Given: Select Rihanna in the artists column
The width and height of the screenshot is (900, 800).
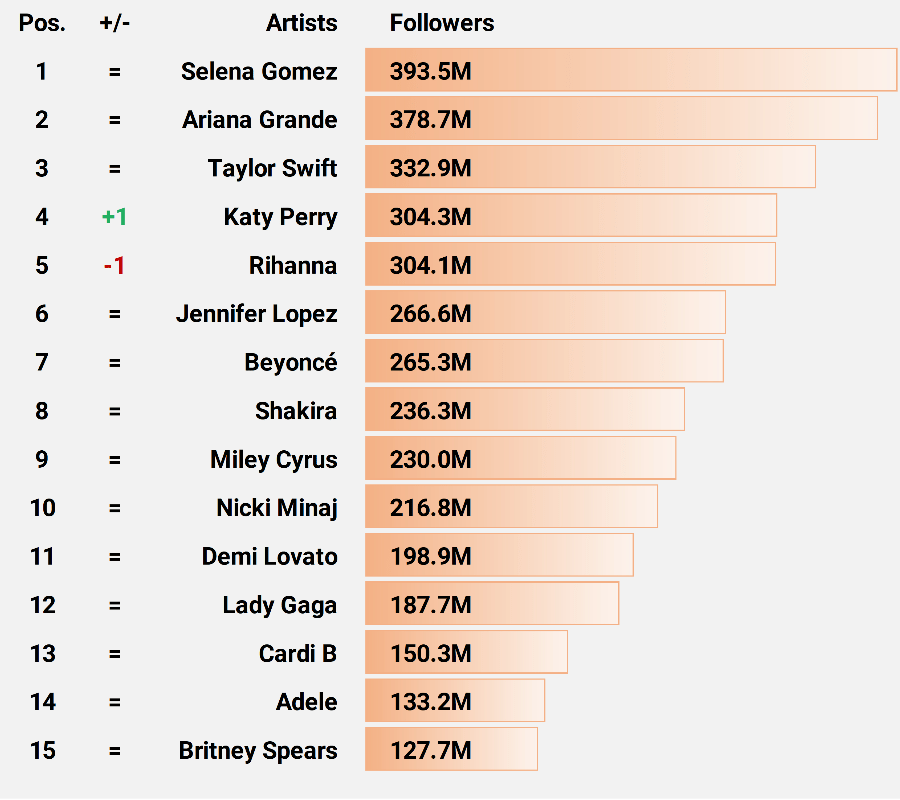Looking at the screenshot, I should [293, 266].
